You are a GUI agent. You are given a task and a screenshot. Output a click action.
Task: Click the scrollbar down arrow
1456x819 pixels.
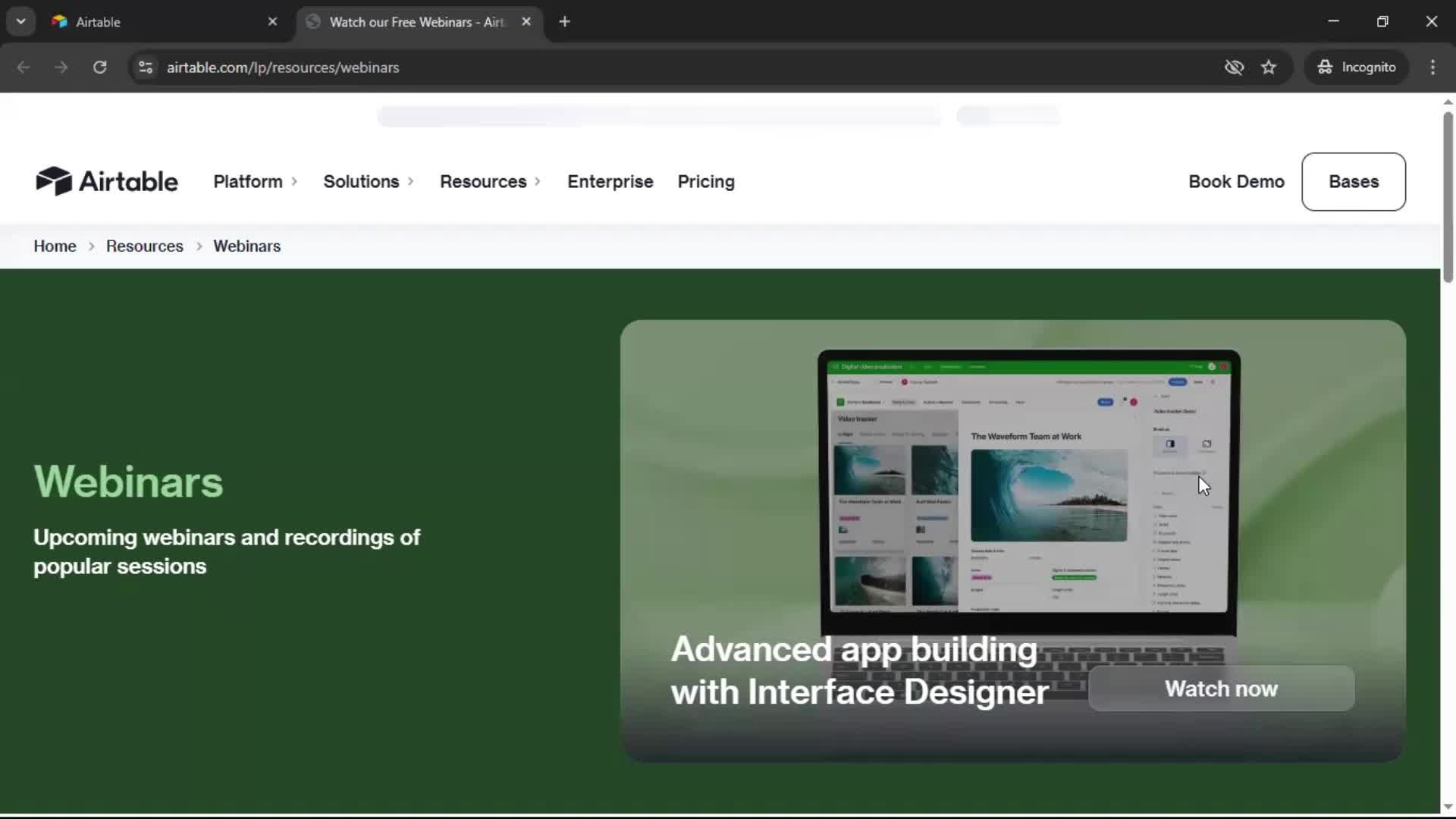pos(1448,807)
